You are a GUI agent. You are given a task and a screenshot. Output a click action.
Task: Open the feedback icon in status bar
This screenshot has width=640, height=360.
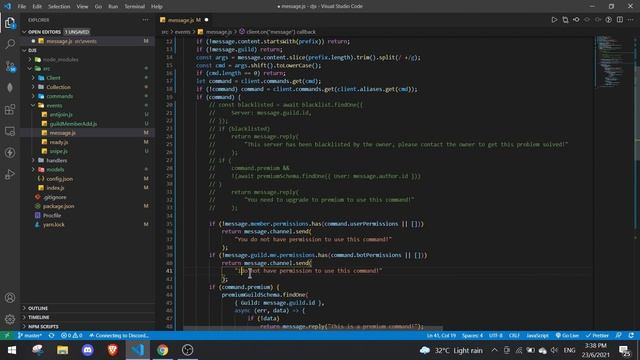coord(619,336)
